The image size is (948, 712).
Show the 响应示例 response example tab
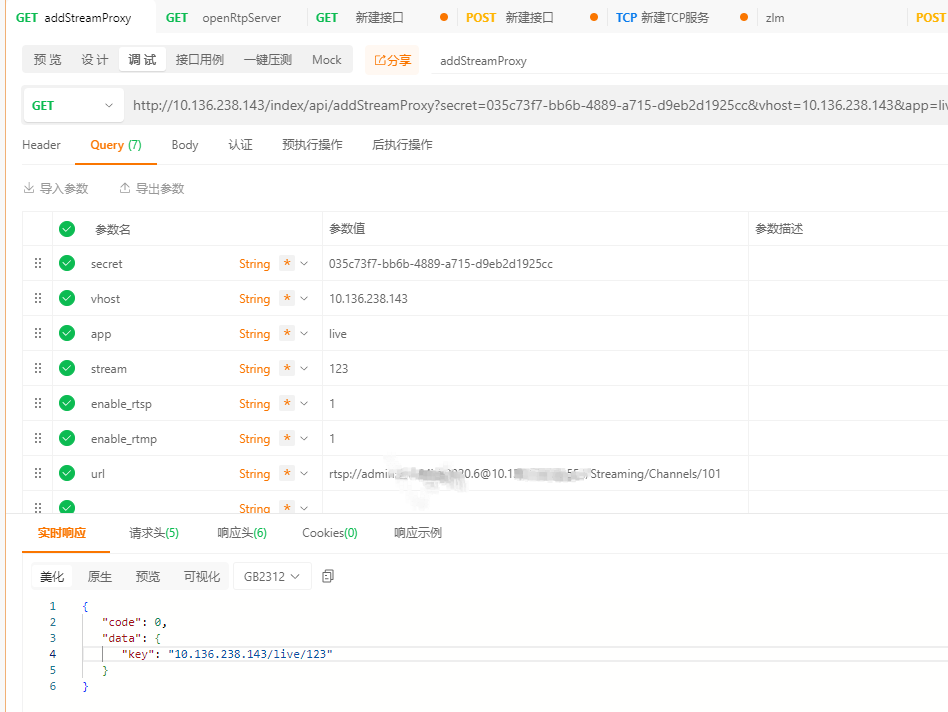click(x=418, y=533)
